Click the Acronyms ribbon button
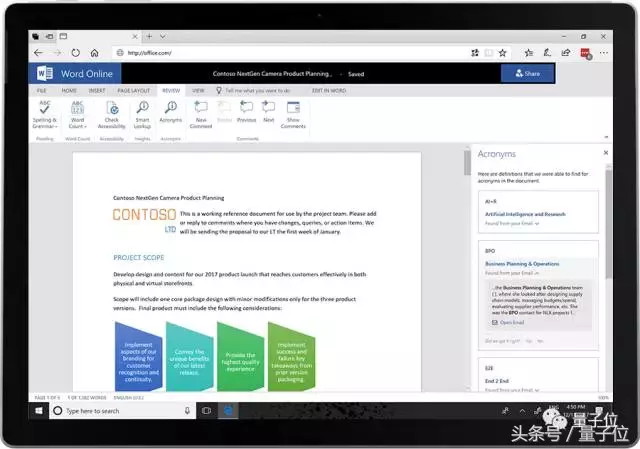This screenshot has width=640, height=449. pos(171,112)
